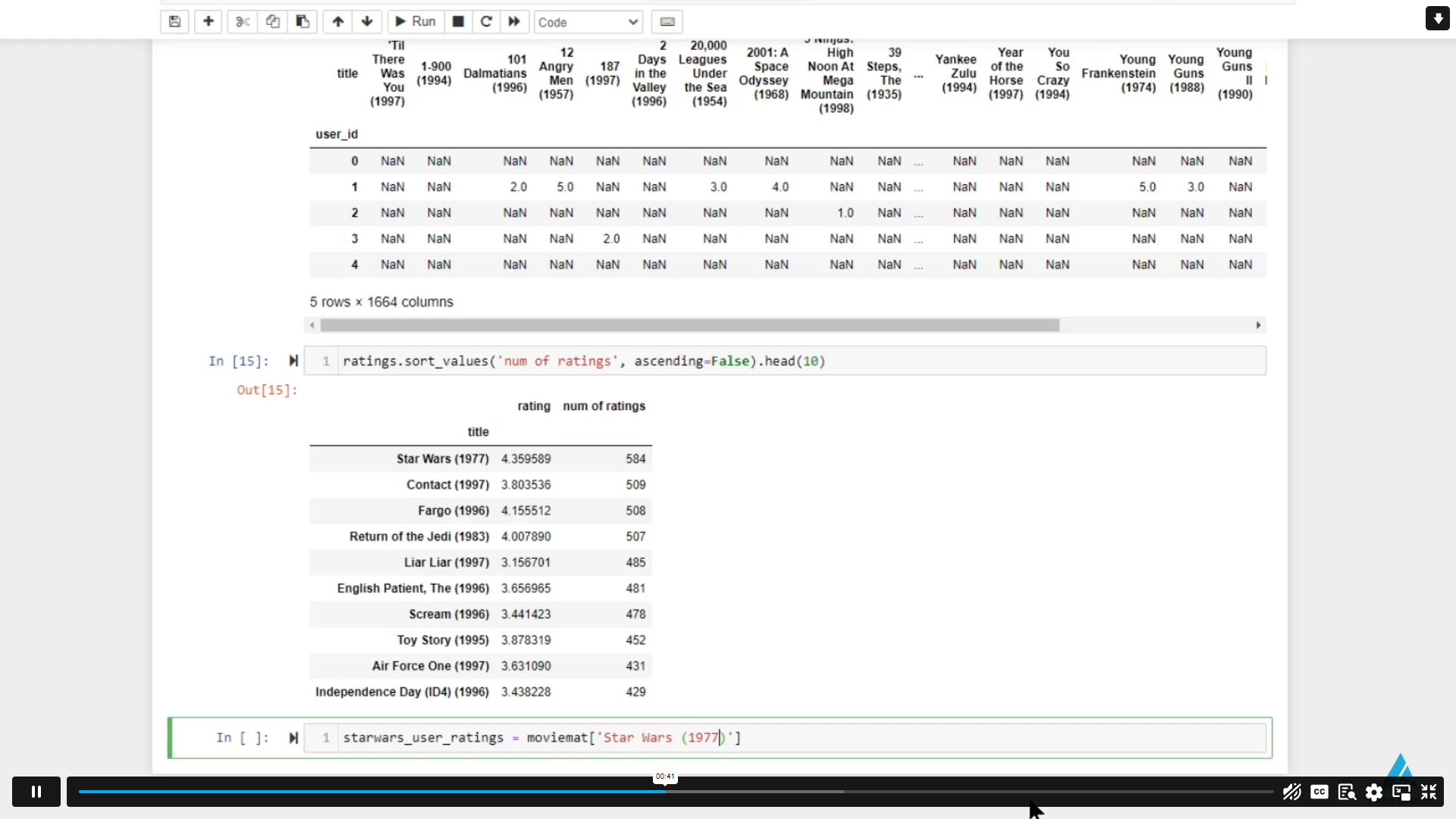
Task: Toggle closed captions on
Action: [x=1319, y=792]
